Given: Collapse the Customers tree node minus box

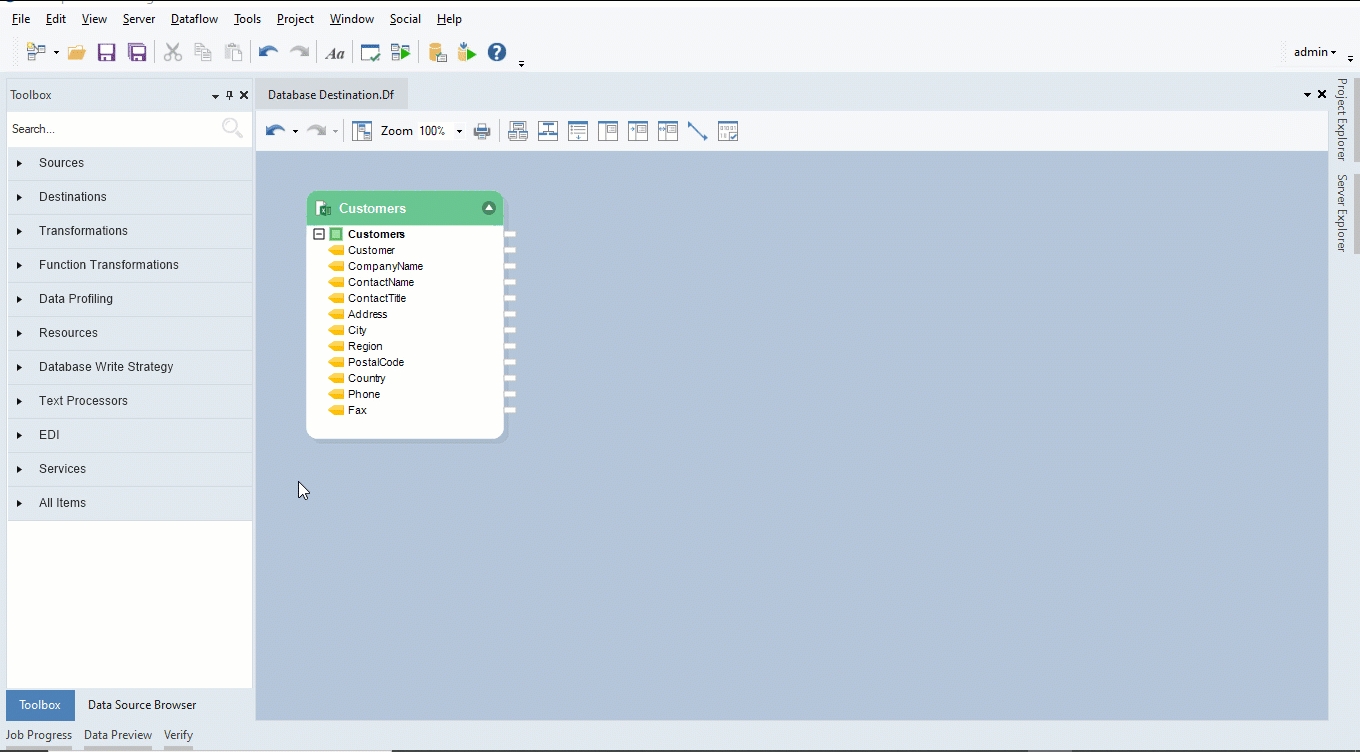Looking at the screenshot, I should point(319,234).
